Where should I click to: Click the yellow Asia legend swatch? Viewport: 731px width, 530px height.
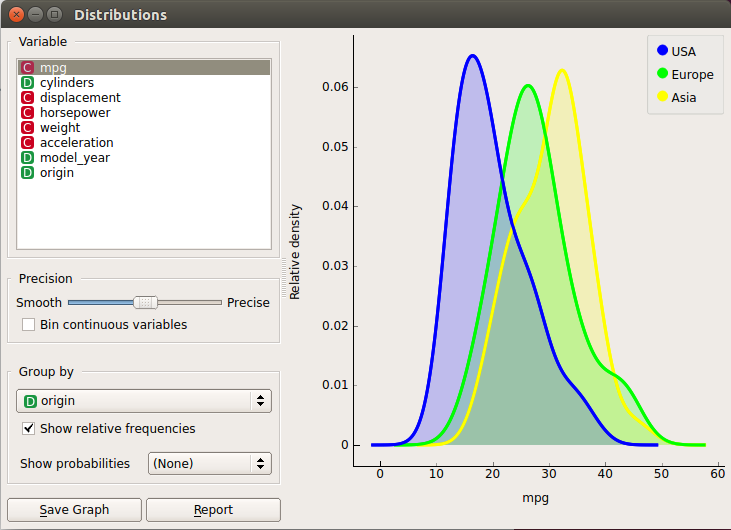click(x=663, y=97)
